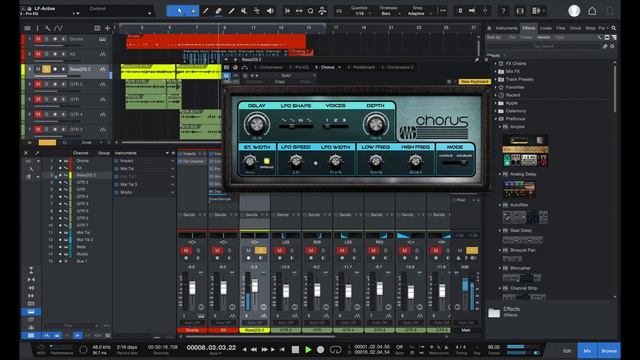Toggle the Chorus plugin power button
This screenshot has width=640, height=360.
click(x=227, y=76)
